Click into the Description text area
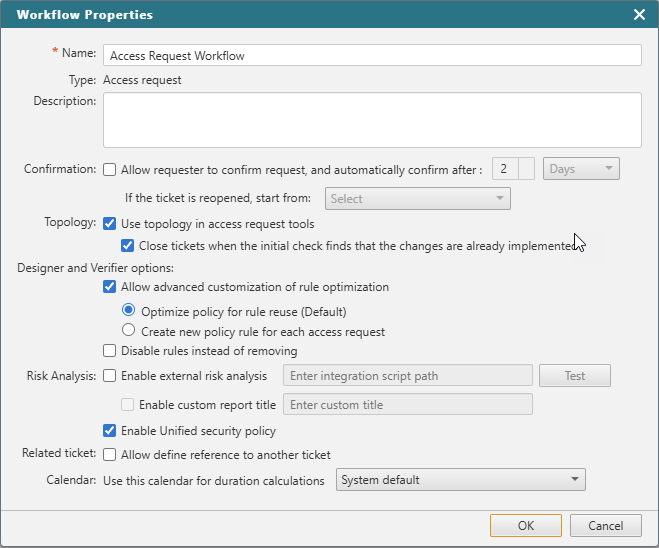The image size is (659, 548). point(371,120)
